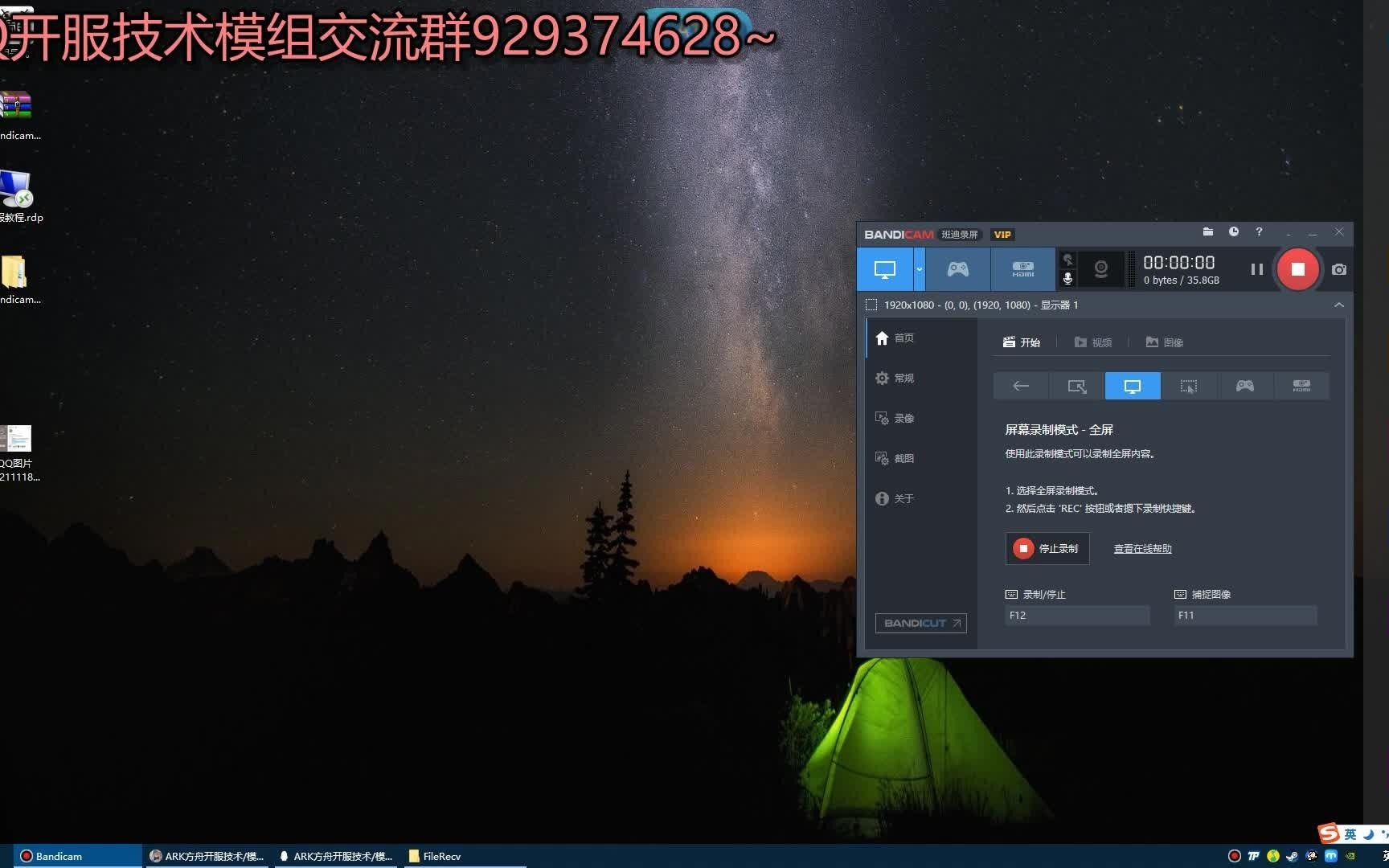Screen dimensions: 1389x868
Task: Capture a screenshot with the camera icon
Action: pos(1338,269)
